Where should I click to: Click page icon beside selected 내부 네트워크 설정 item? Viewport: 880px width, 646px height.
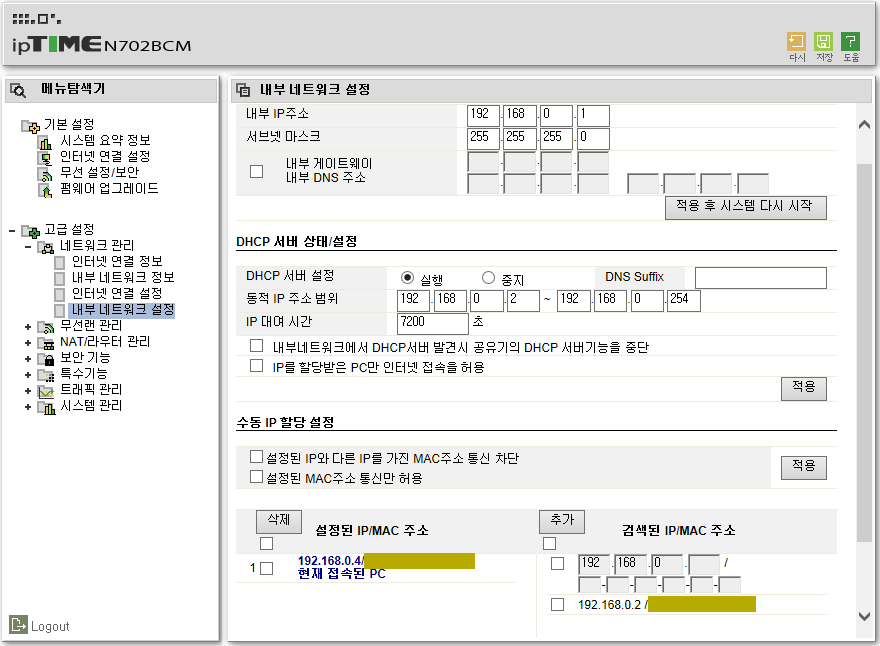click(x=59, y=310)
